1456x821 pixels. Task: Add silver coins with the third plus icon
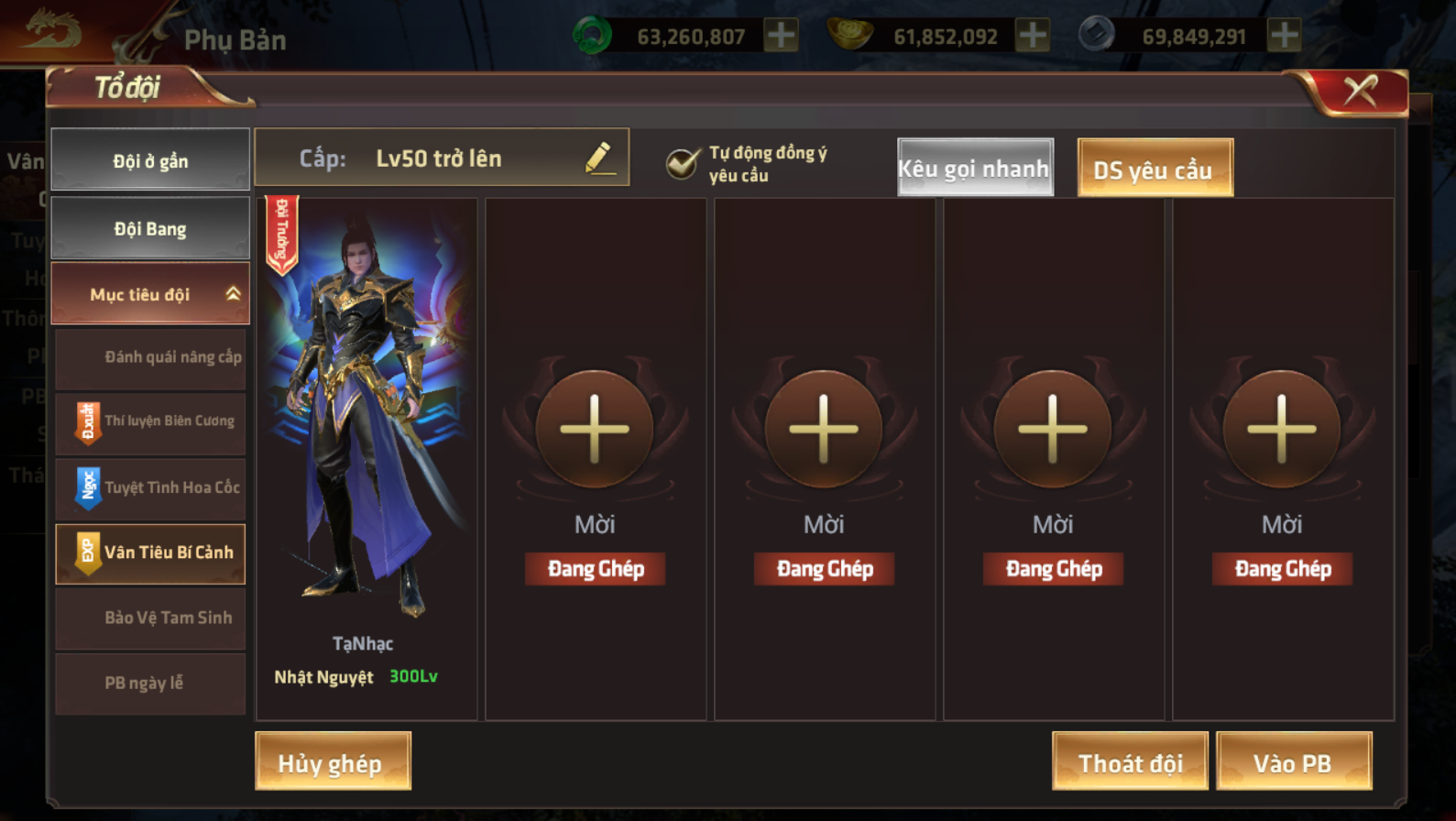pyautogui.click(x=1284, y=36)
